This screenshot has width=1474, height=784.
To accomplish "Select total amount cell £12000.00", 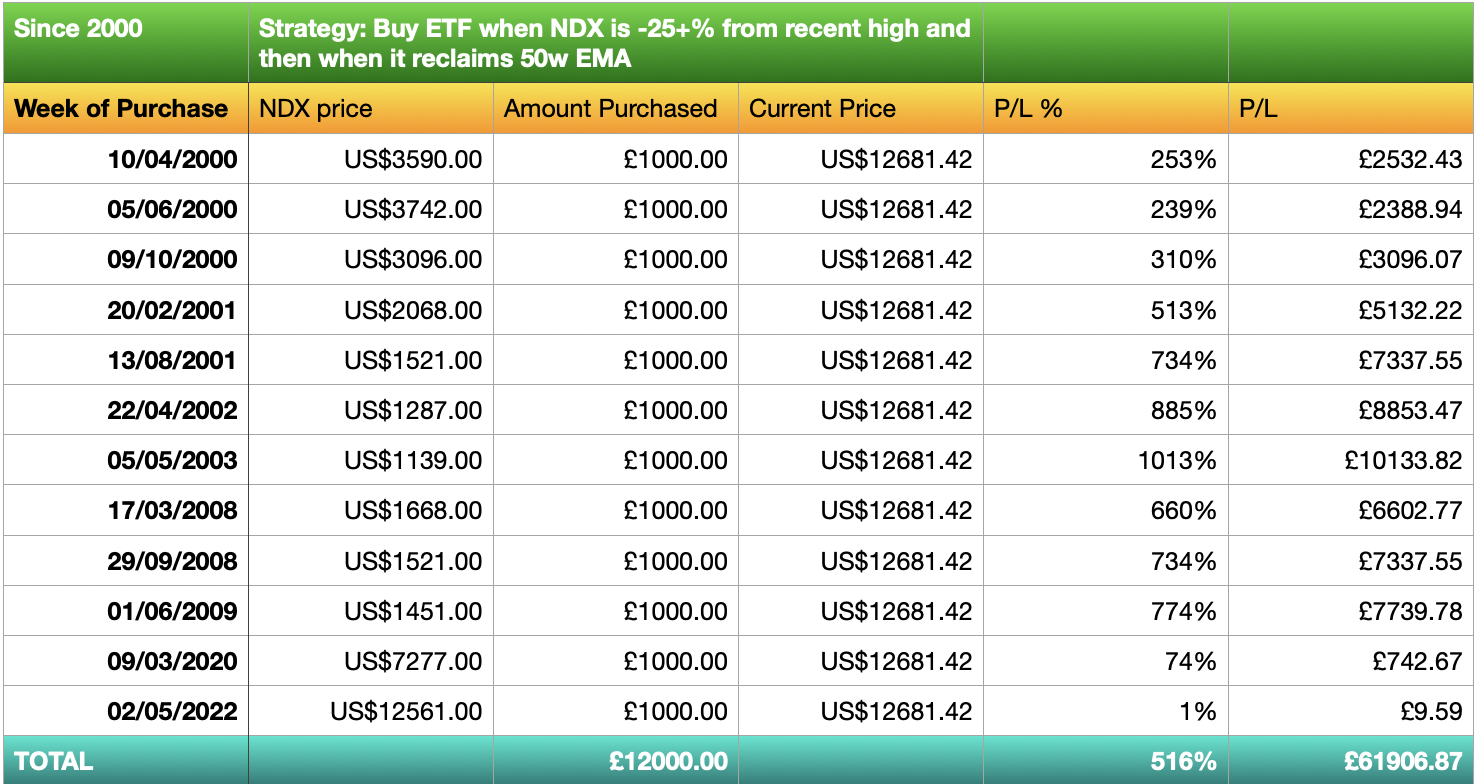I will pos(616,760).
